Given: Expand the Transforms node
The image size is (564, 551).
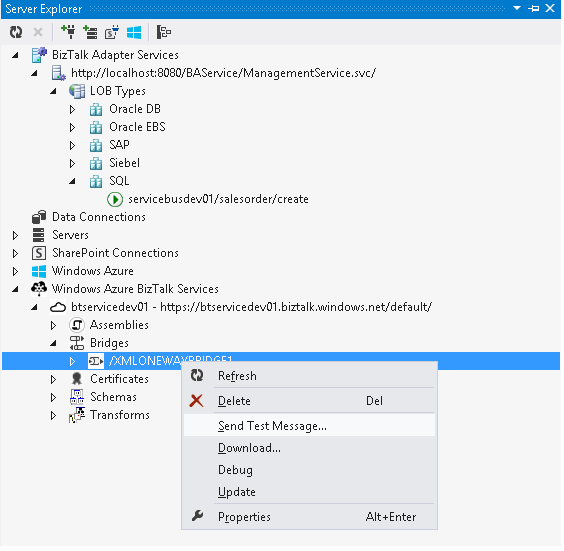Looking at the screenshot, I should [x=53, y=416].
